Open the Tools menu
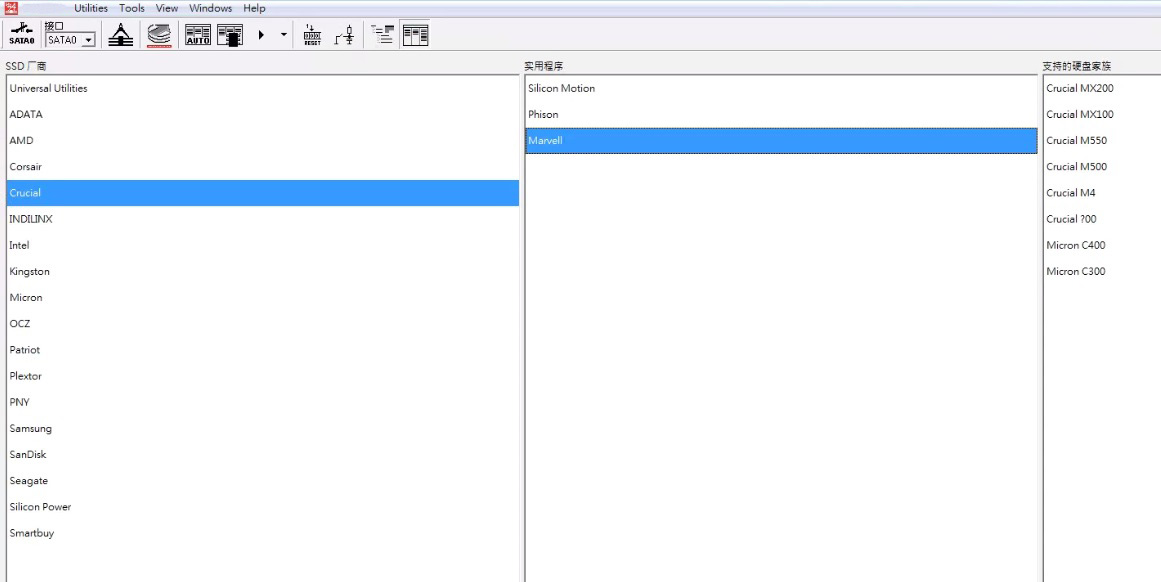1161x582 pixels. [132, 8]
